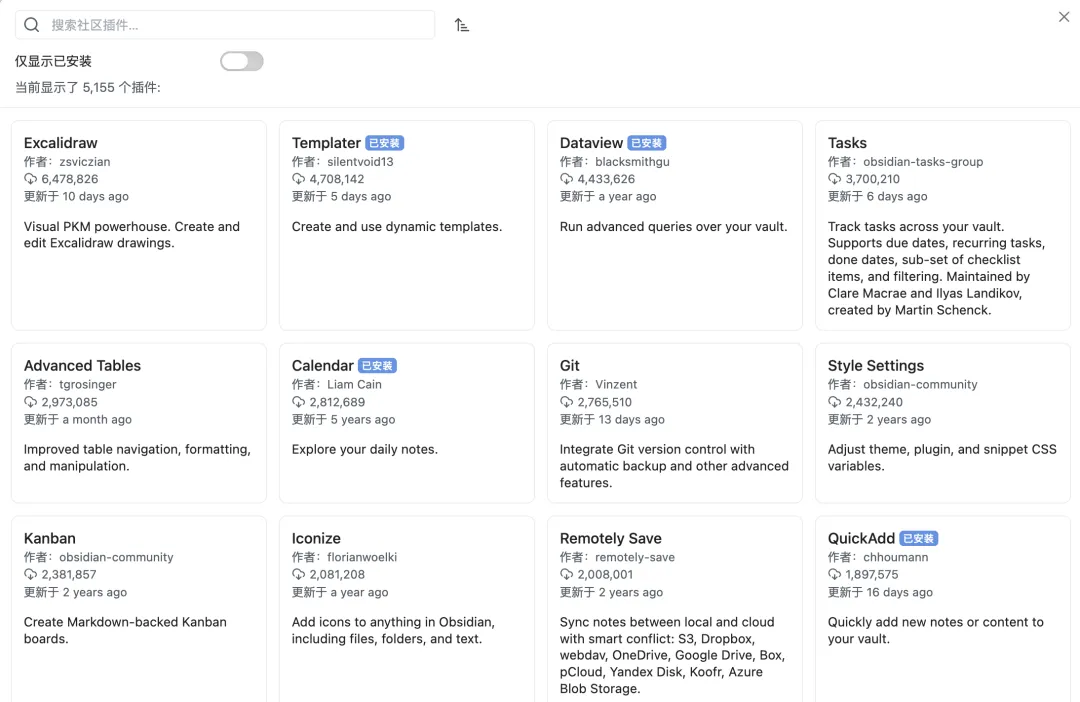Click '更新于 10 days ago' on Excalidraw
1080x702 pixels.
click(76, 196)
